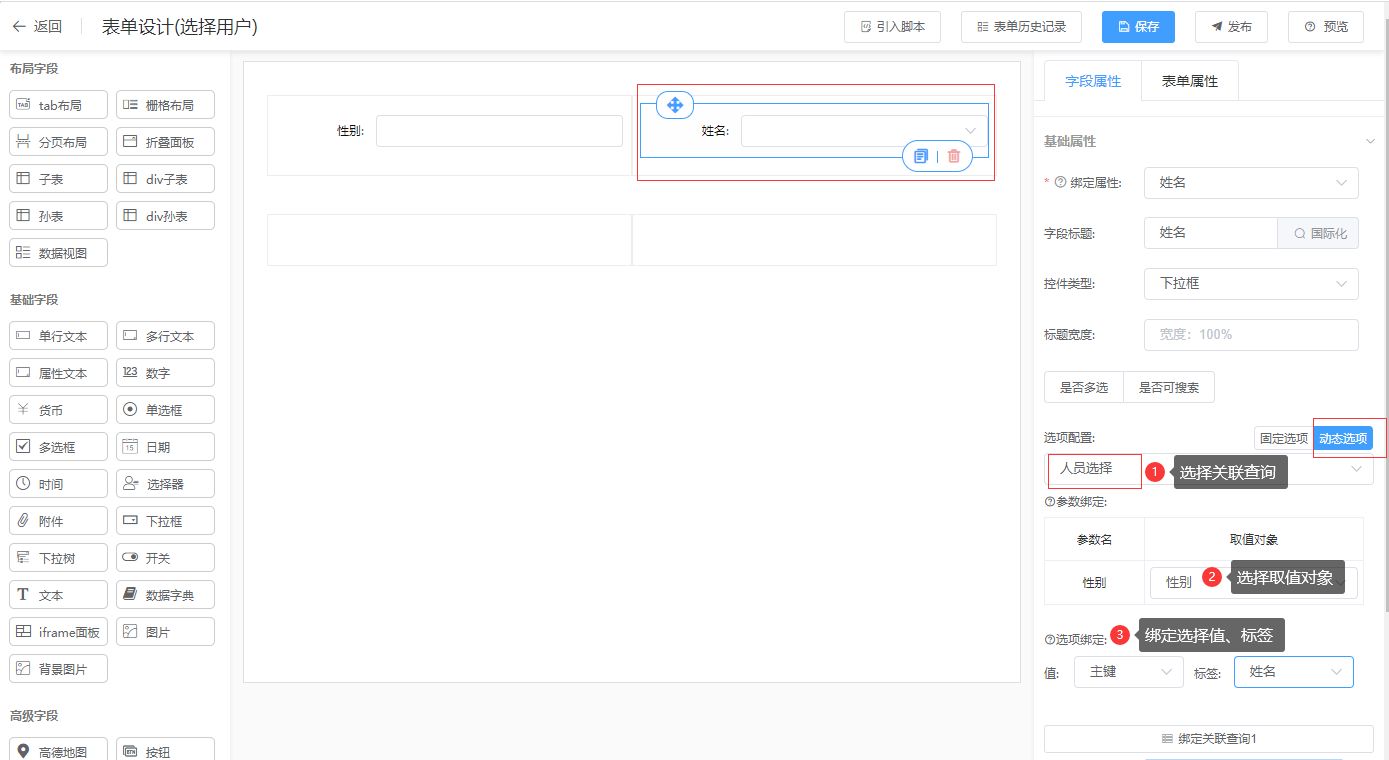Select the 字段属性 tab
This screenshot has height=760, width=1389.
coord(1092,81)
